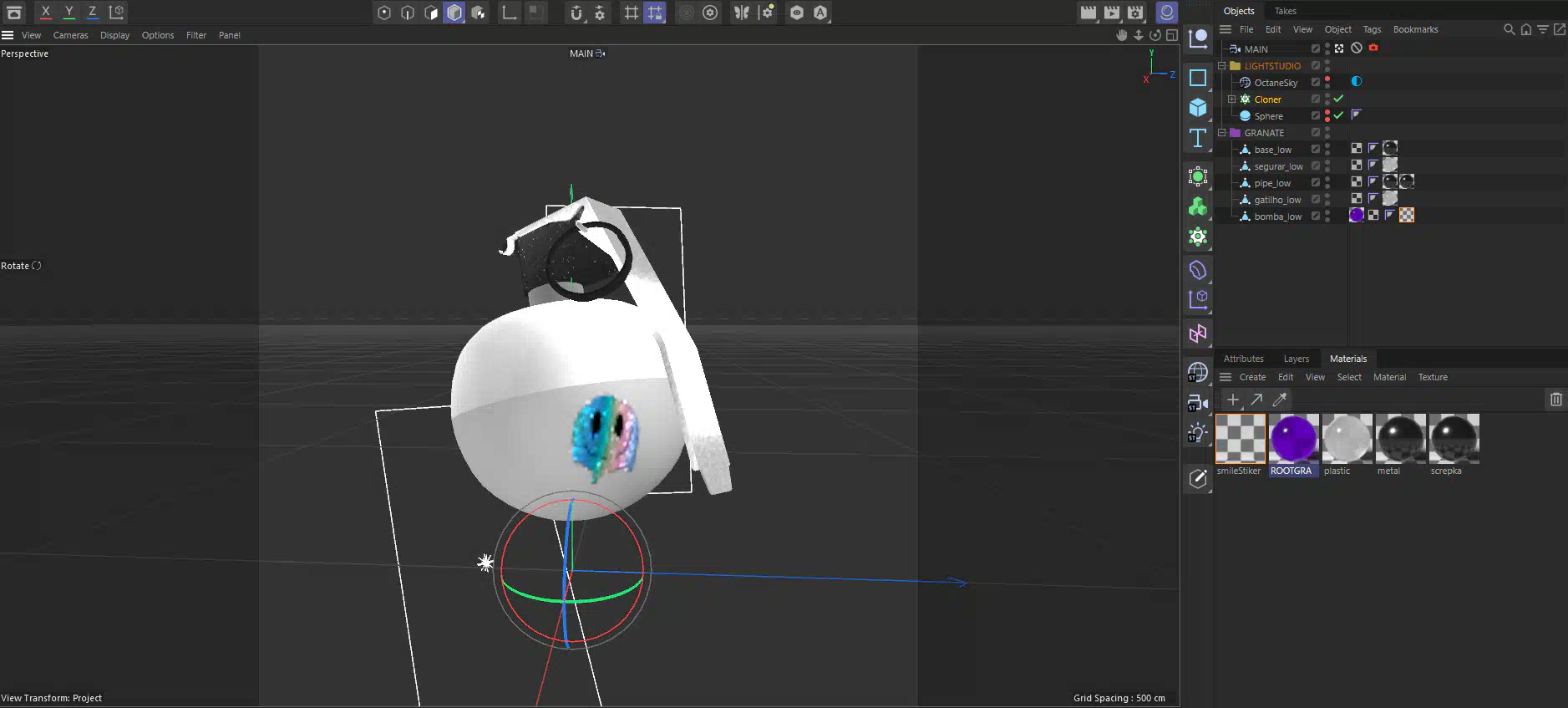Click the Render to Picture Viewer clapperboard icon
1568x708 pixels.
[x=1111, y=13]
